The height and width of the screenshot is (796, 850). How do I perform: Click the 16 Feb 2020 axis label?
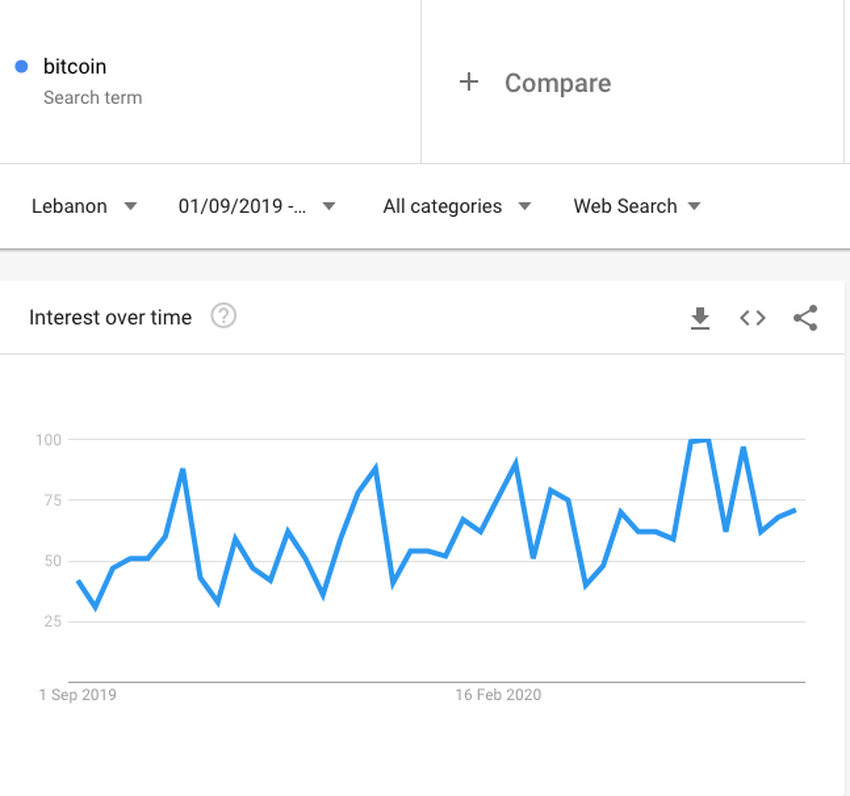click(x=498, y=694)
